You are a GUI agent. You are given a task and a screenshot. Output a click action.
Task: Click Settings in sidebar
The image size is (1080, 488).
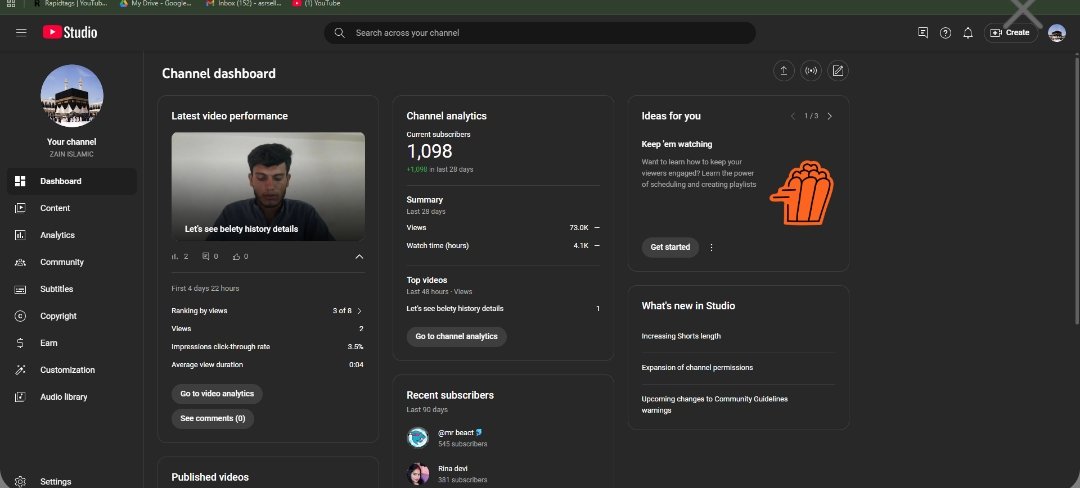[72, 482]
